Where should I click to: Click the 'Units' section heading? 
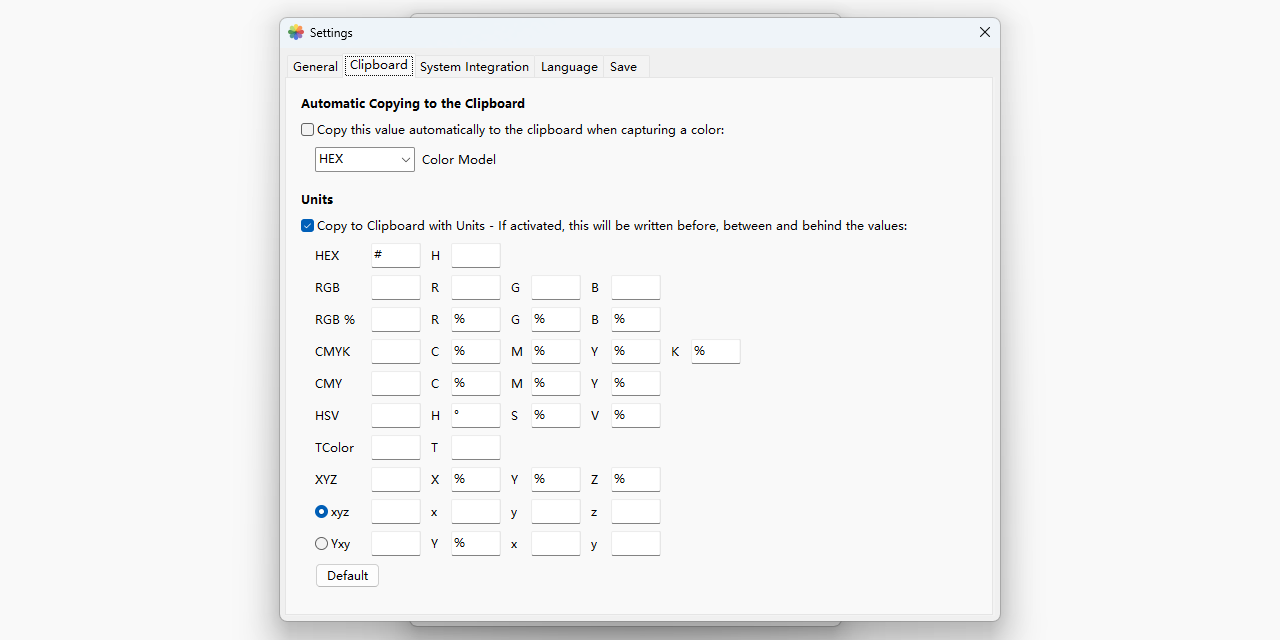click(x=317, y=200)
